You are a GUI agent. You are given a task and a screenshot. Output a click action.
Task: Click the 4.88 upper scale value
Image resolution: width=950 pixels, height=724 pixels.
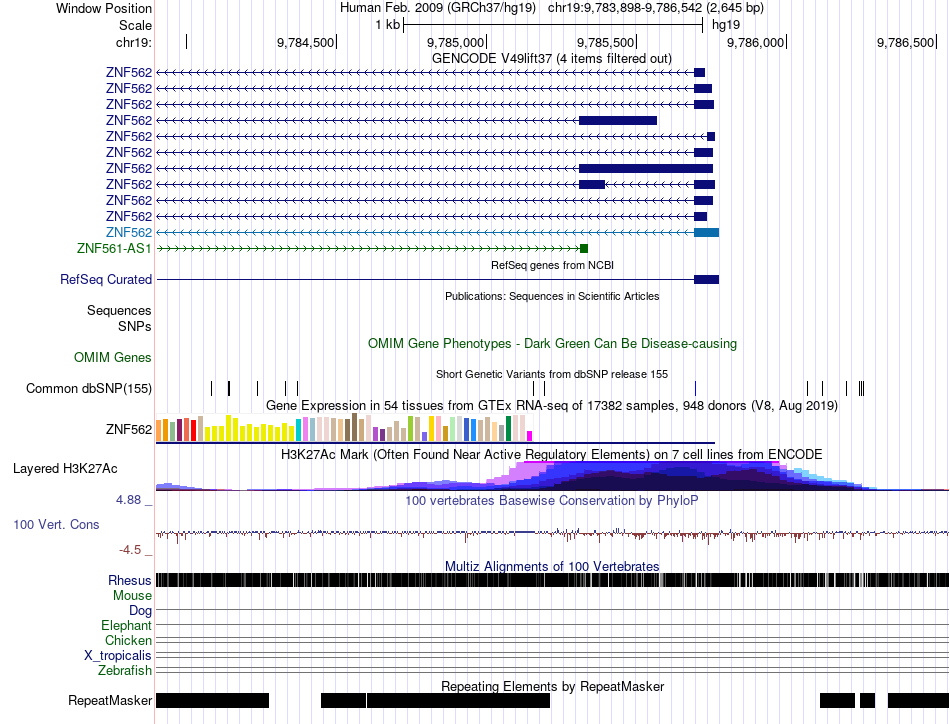128,500
